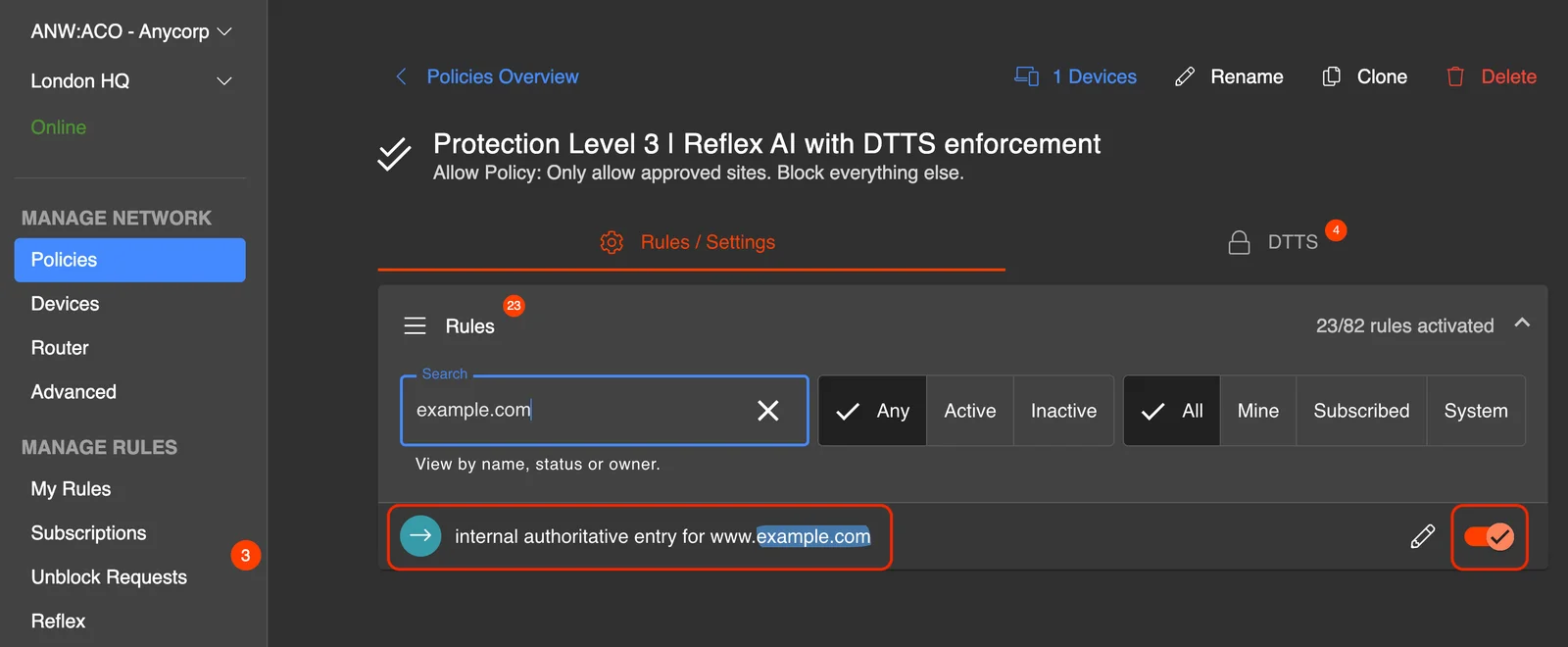Click the gear icon in Rules / Settings
This screenshot has height=647, width=1568.
pos(612,242)
